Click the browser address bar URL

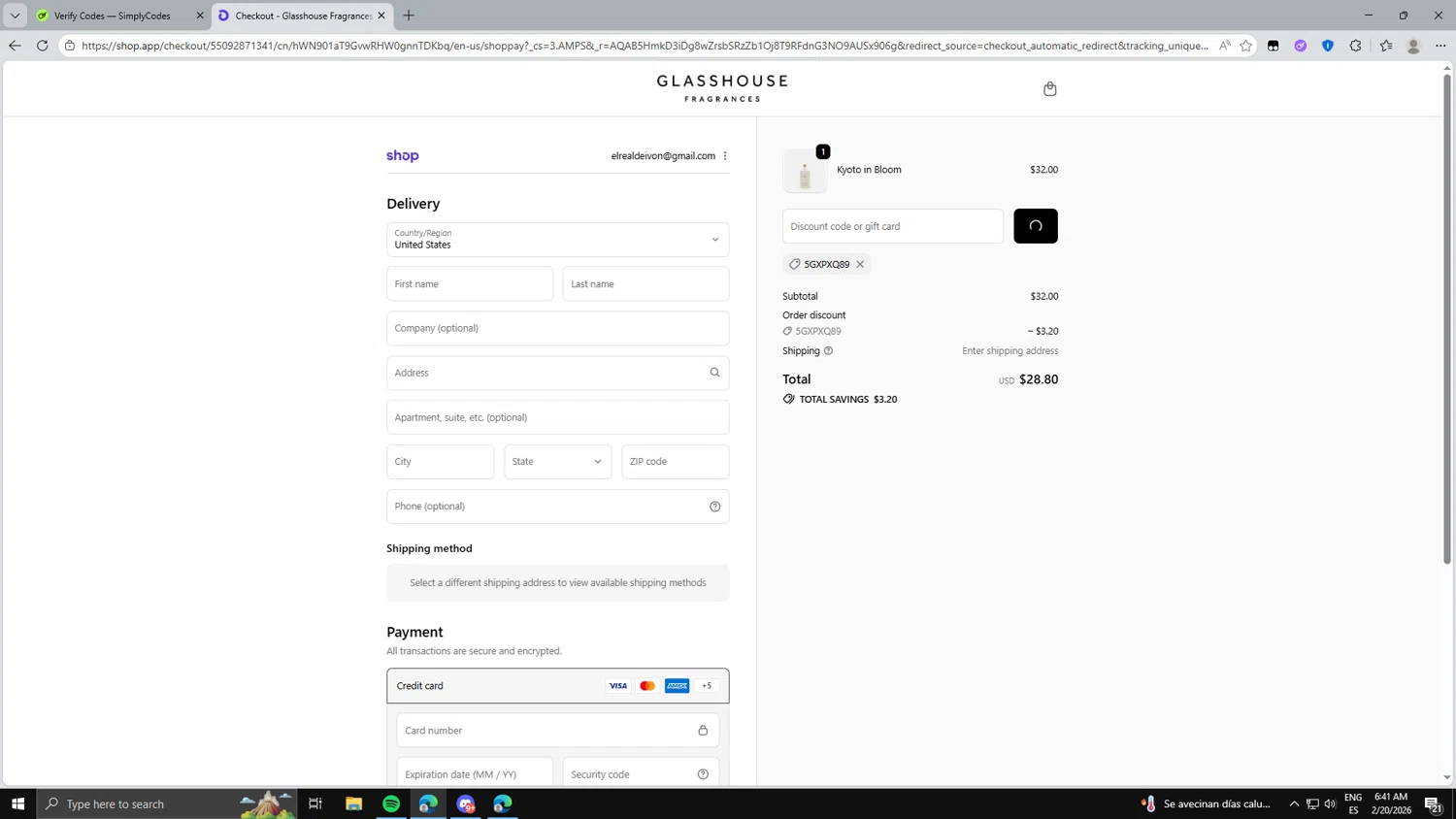click(645, 46)
